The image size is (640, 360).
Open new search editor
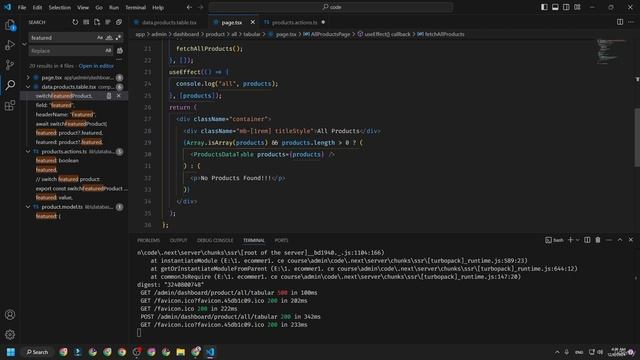[97, 22]
